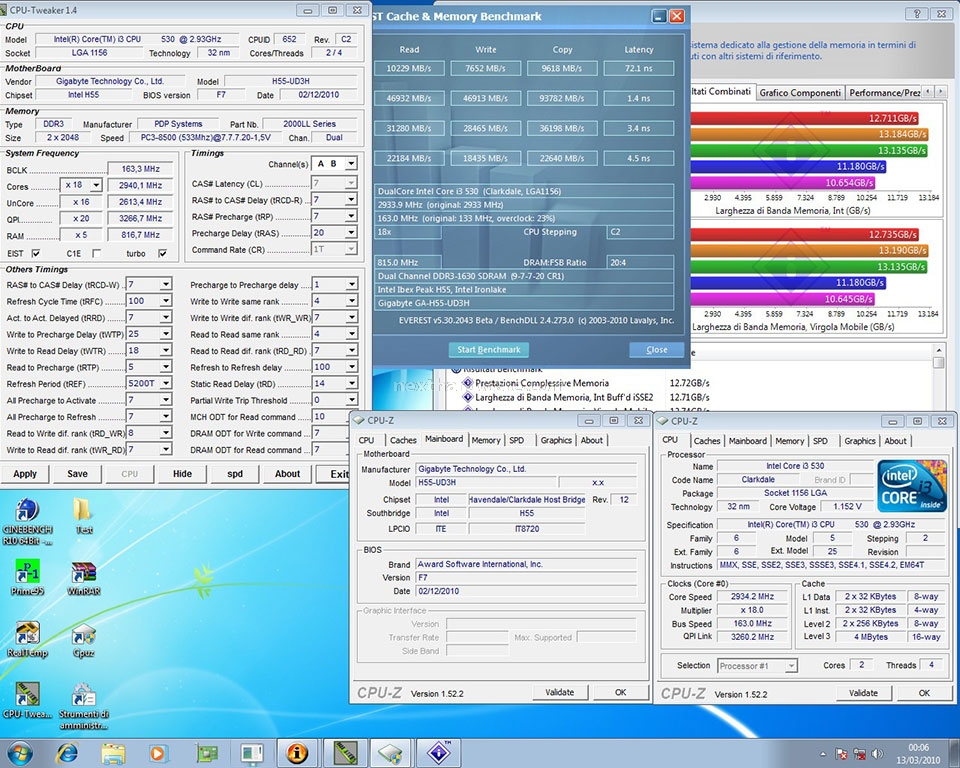Open Graphics tab in the Processor CPU-Z window
960x768 pixels.
[x=860, y=440]
